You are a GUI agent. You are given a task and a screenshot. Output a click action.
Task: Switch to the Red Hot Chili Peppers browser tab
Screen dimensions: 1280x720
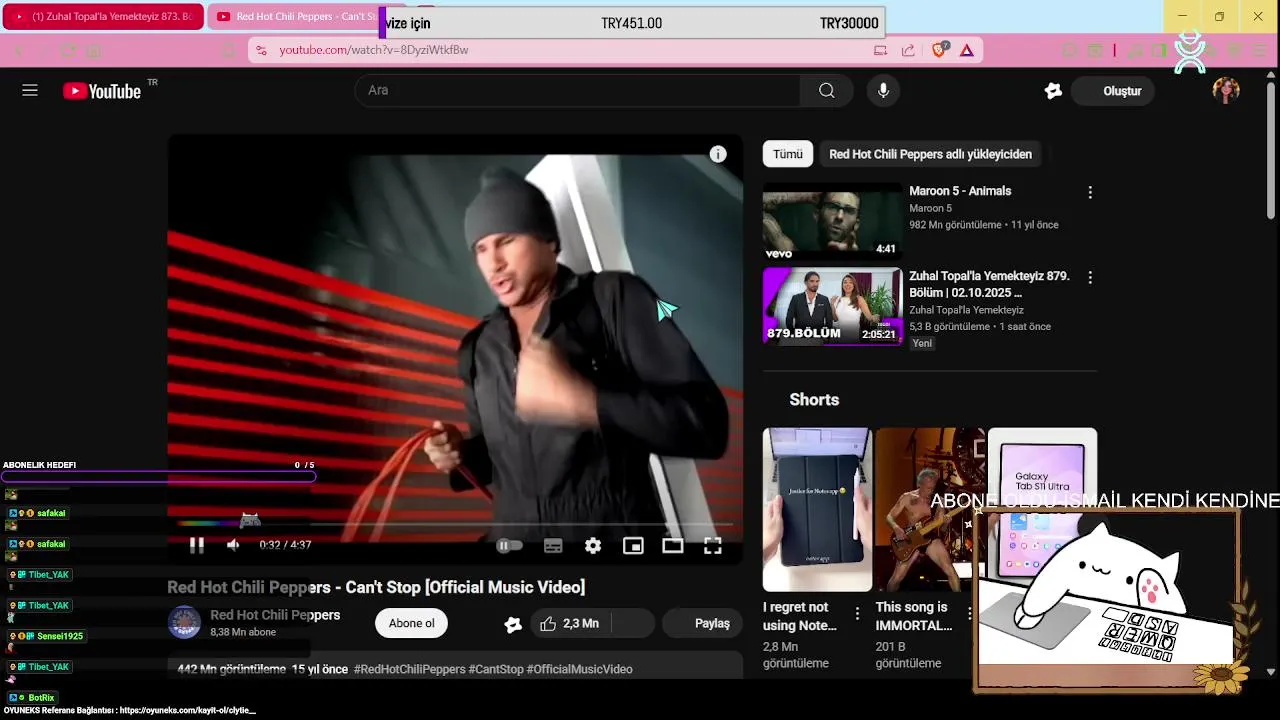(295, 17)
